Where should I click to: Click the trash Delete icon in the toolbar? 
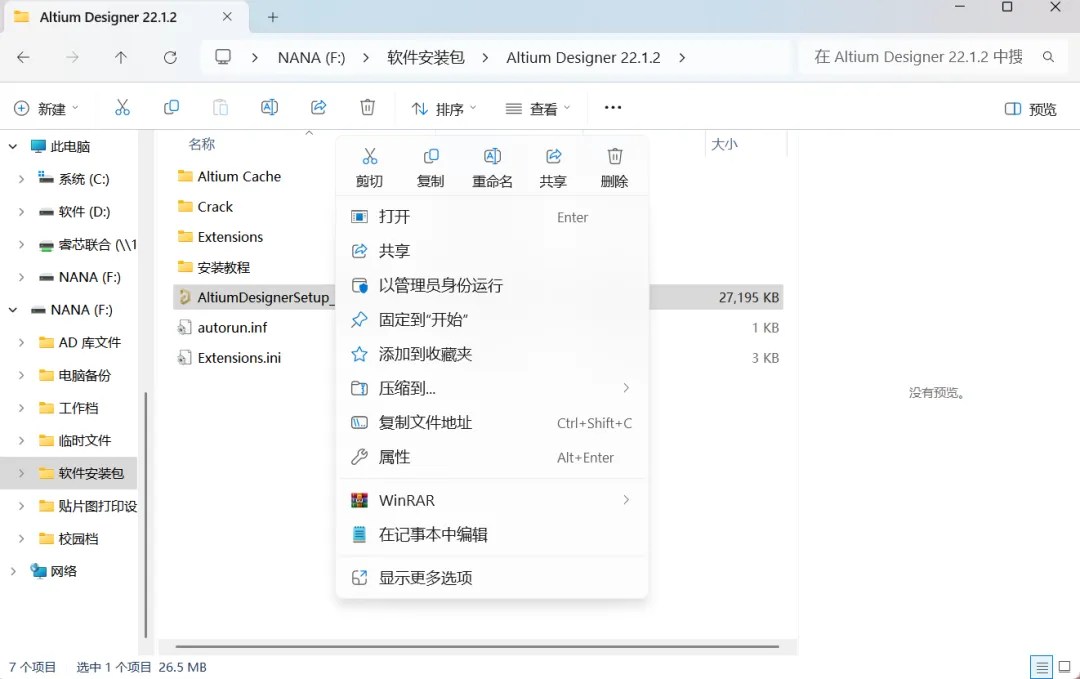[368, 107]
